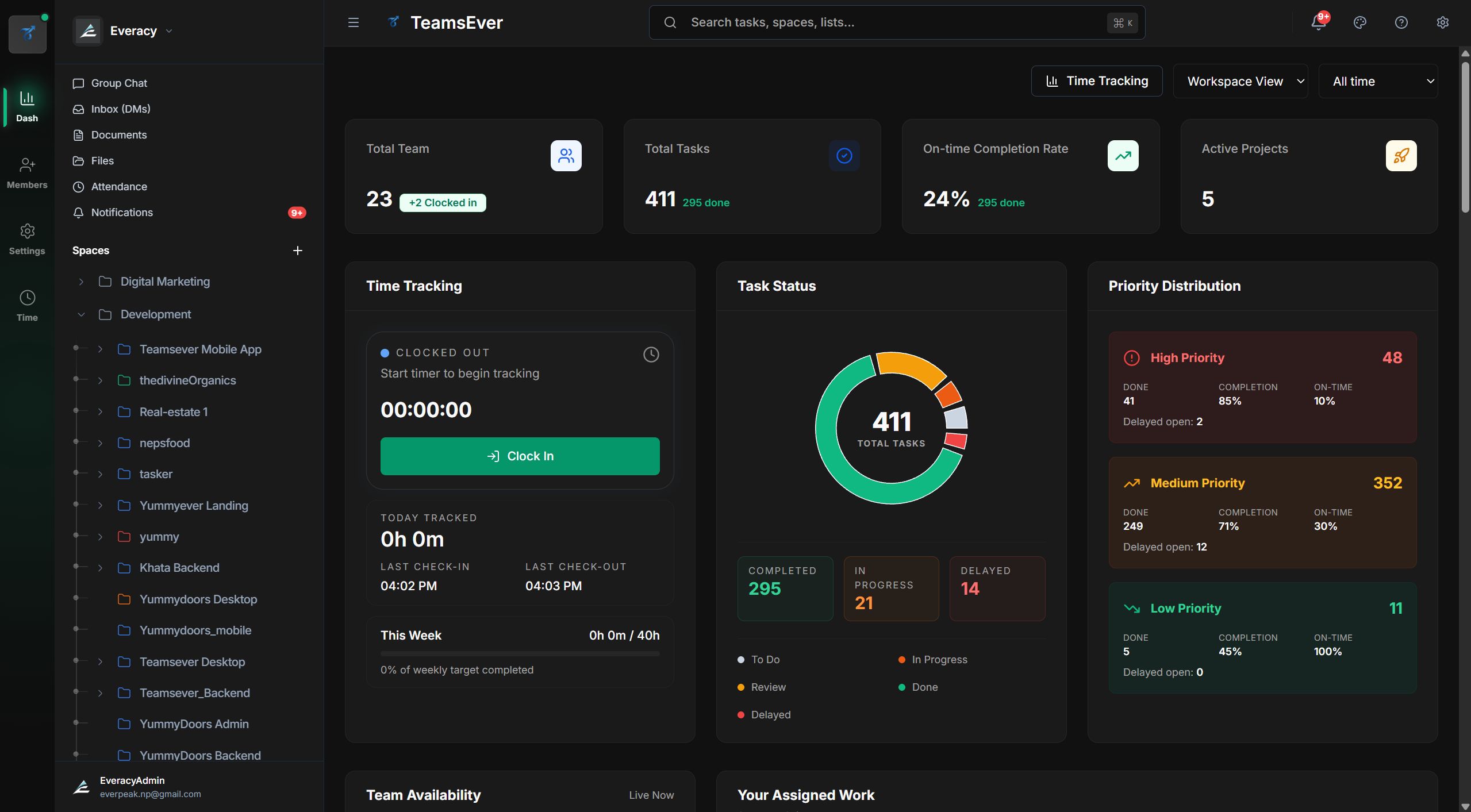Add a new space with plus icon
The image size is (1471, 812).
[298, 251]
